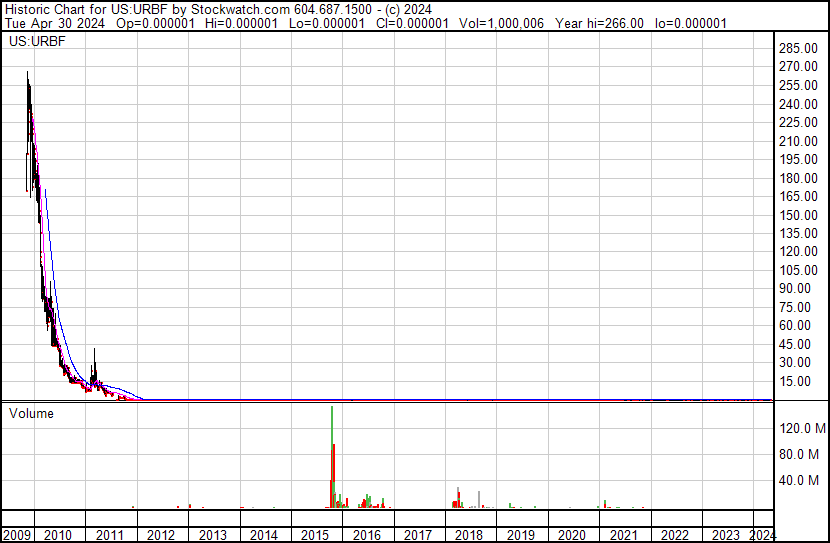Viewport: 830px width, 543px height.
Task: Select the 2012 year label on time axis
Action: coord(161,535)
